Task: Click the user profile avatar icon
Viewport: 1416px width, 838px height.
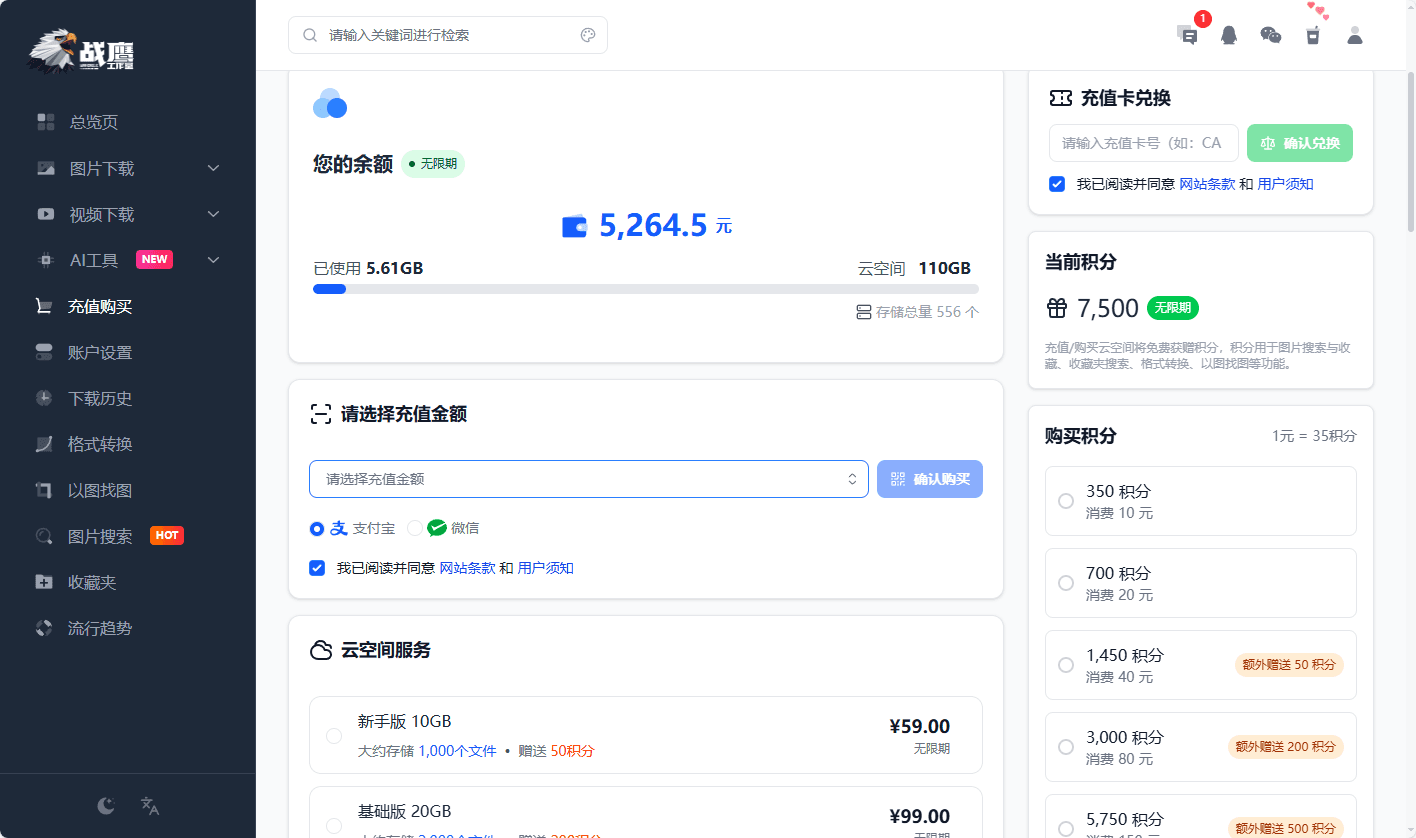Action: [1355, 35]
